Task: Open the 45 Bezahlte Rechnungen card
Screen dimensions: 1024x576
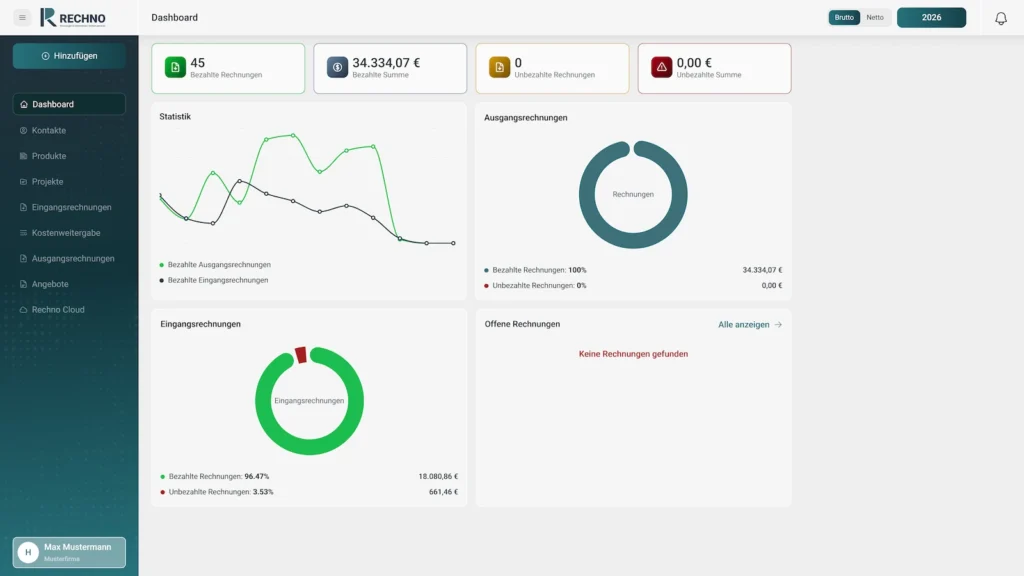Action: pyautogui.click(x=228, y=69)
